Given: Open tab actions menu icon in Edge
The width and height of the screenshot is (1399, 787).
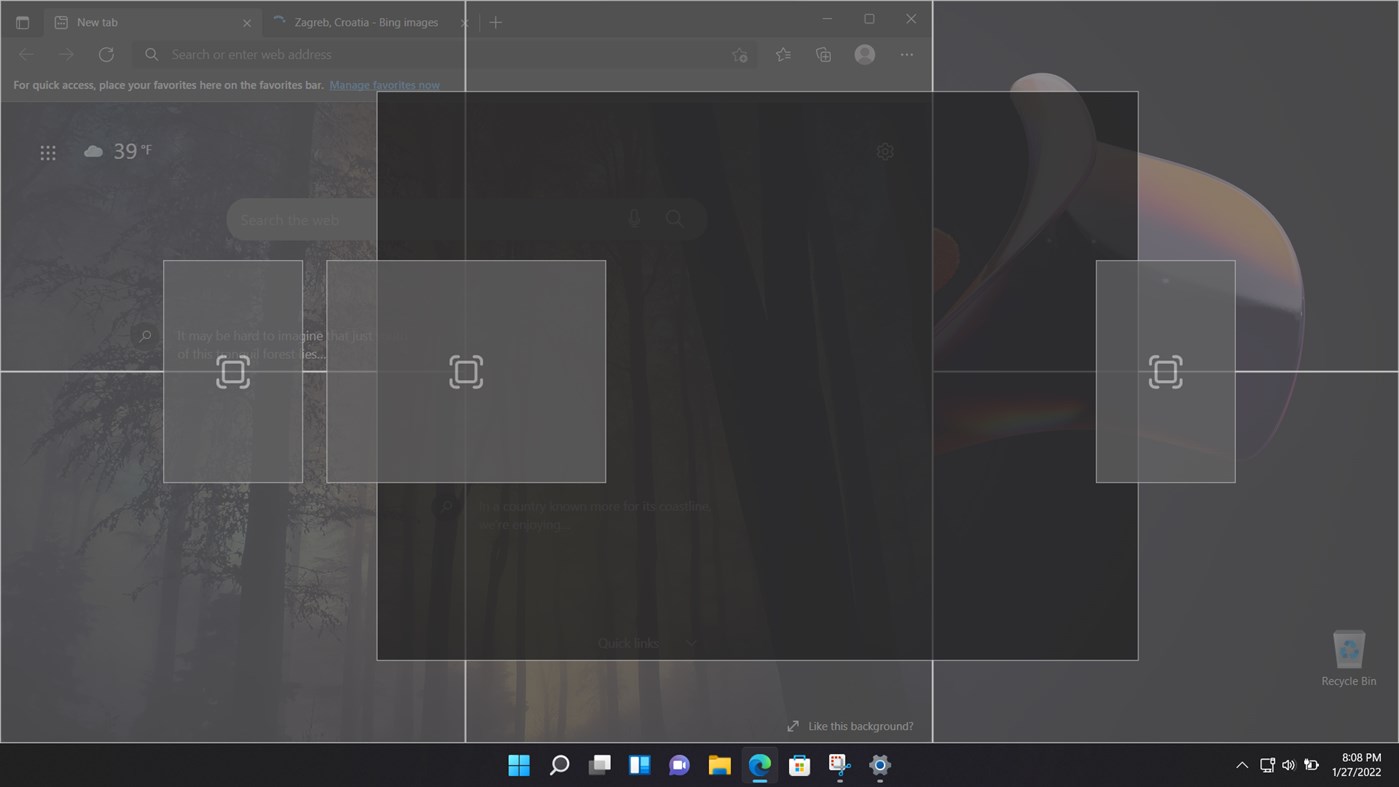Looking at the screenshot, I should tap(22, 21).
